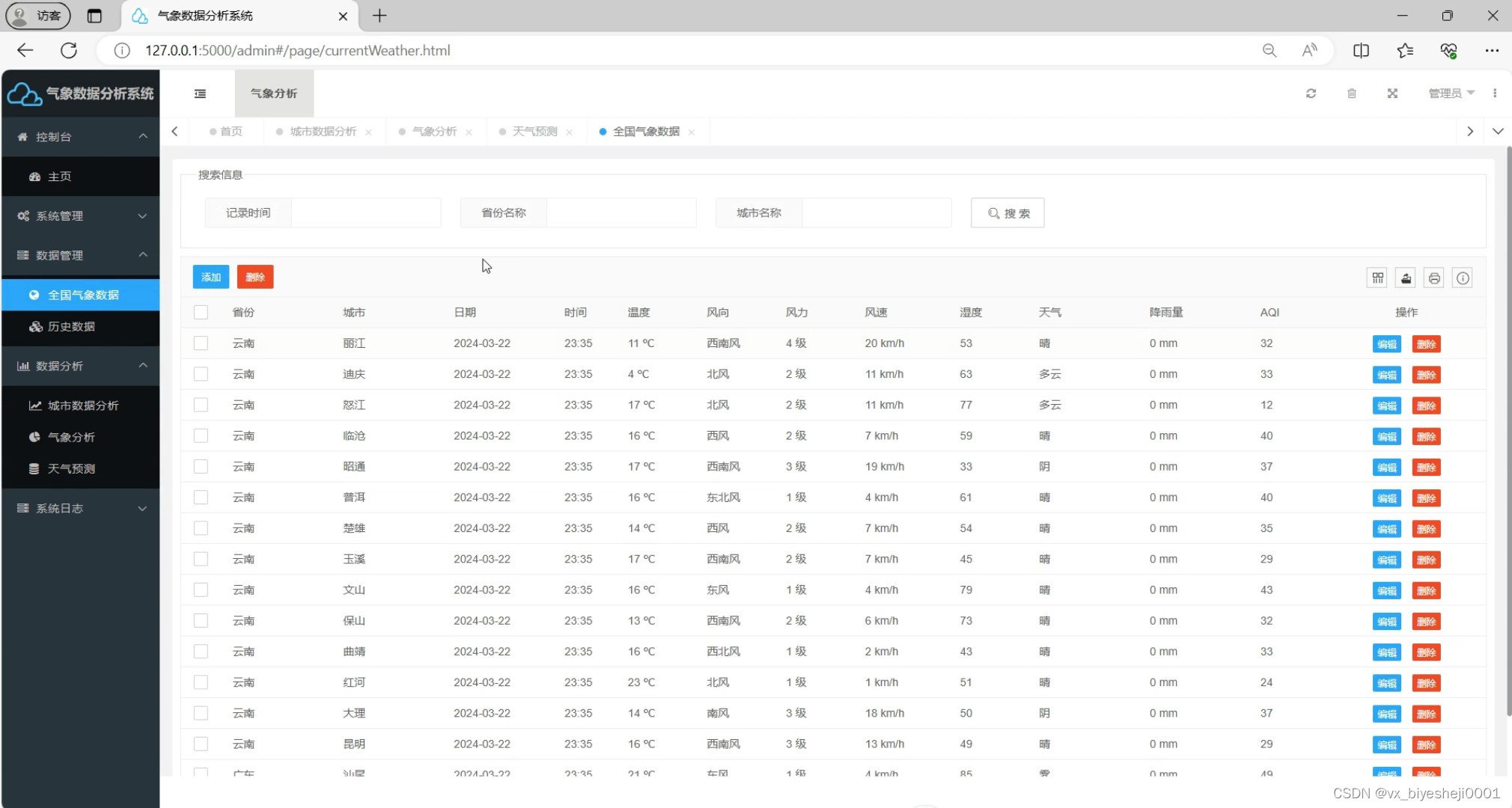Click the table export icon
The width and height of the screenshot is (1512, 808).
point(1406,278)
